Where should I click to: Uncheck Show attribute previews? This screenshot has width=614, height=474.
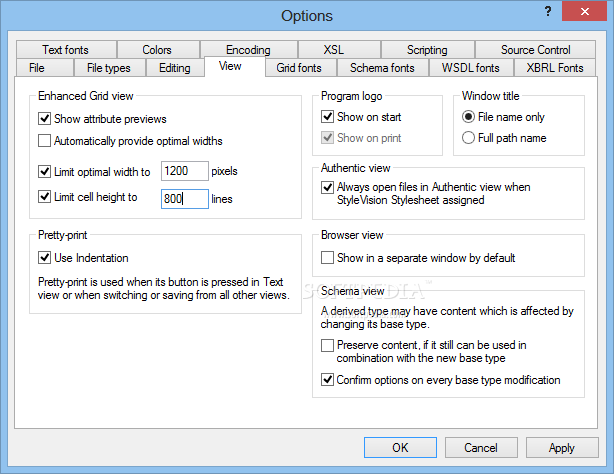44,119
